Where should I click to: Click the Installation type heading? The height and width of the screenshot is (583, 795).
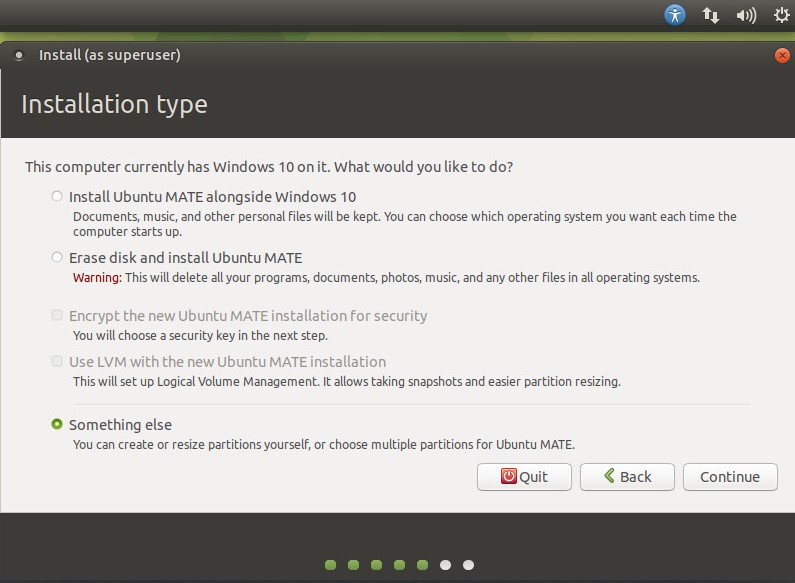click(114, 104)
